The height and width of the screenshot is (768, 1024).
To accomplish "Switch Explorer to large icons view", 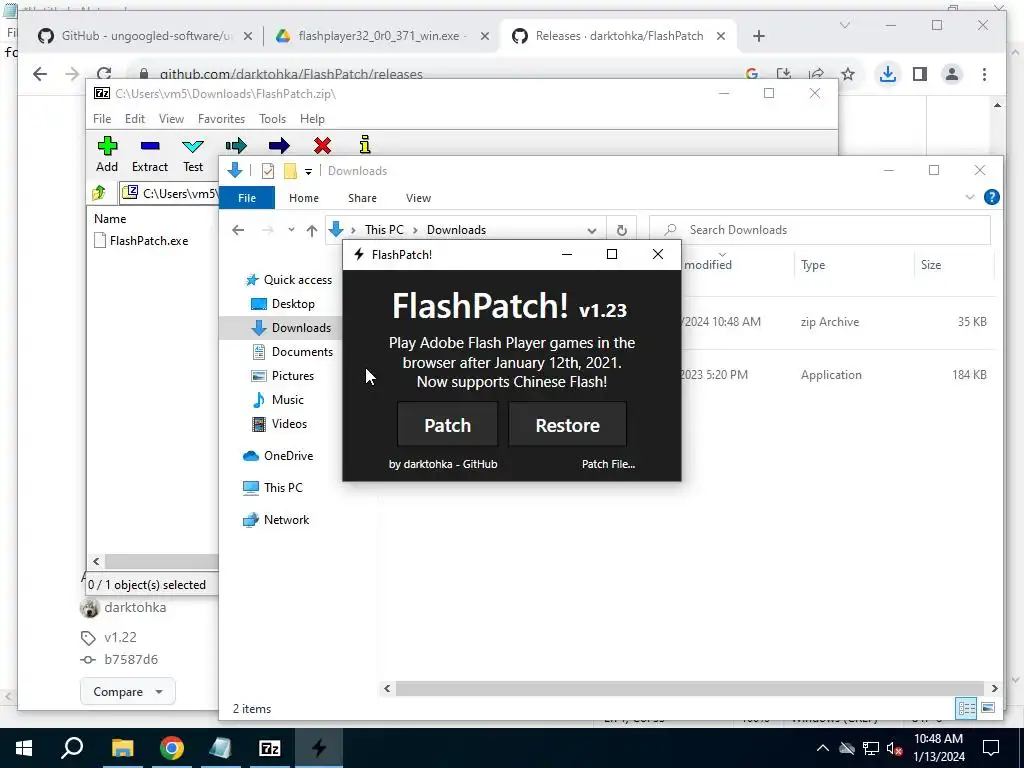I will (x=987, y=708).
